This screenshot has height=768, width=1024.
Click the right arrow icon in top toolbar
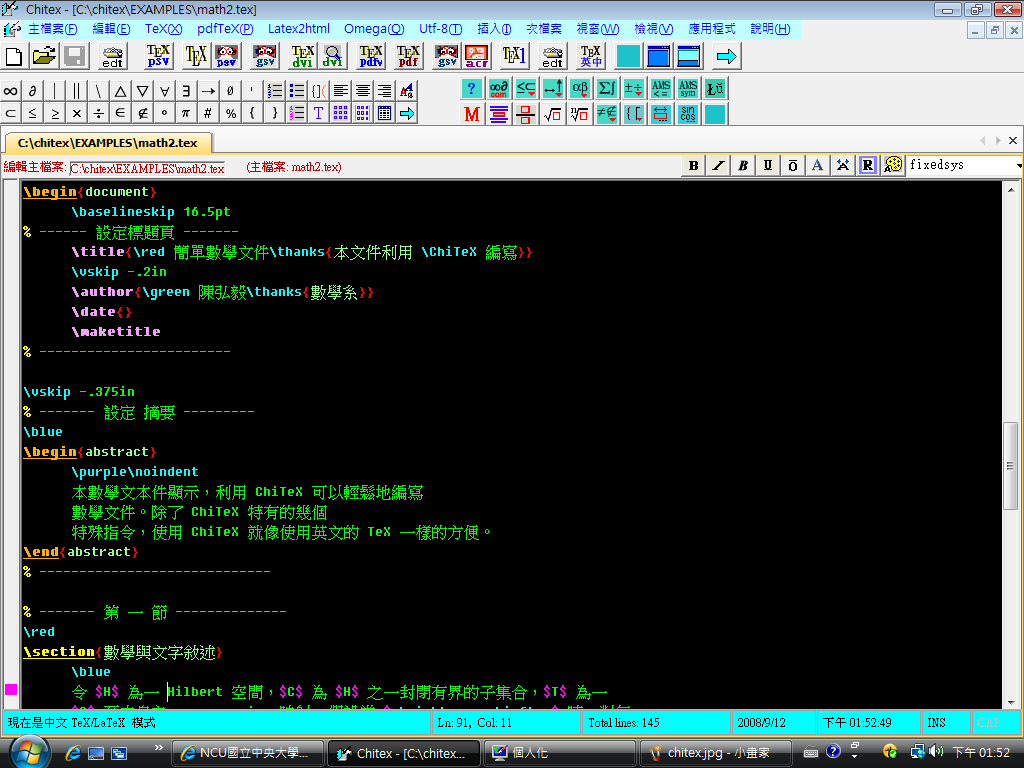[726, 56]
